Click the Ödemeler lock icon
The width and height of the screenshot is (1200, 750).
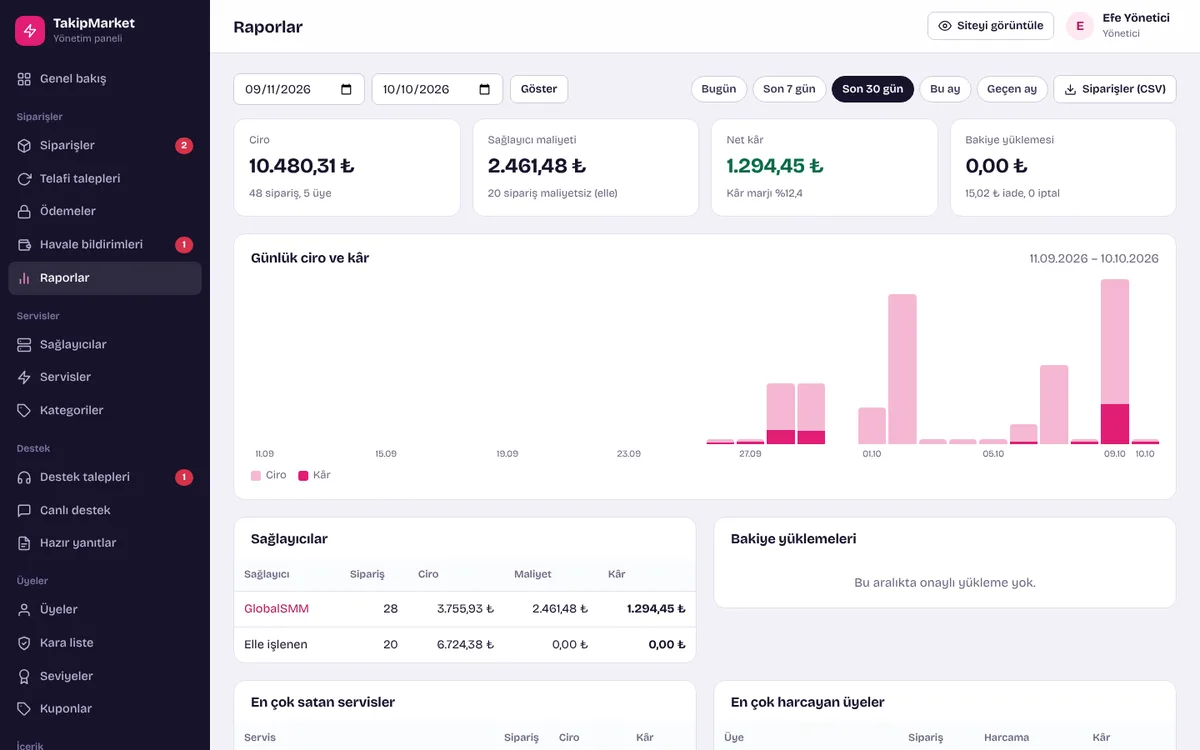coord(25,212)
